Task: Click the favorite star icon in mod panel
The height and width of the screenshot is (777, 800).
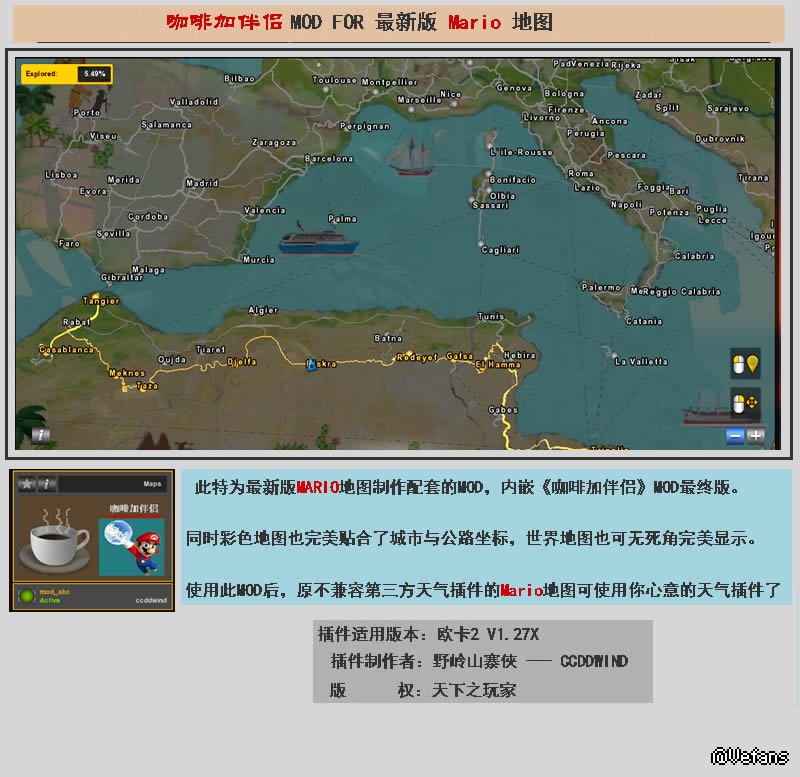Action: [x=26, y=483]
